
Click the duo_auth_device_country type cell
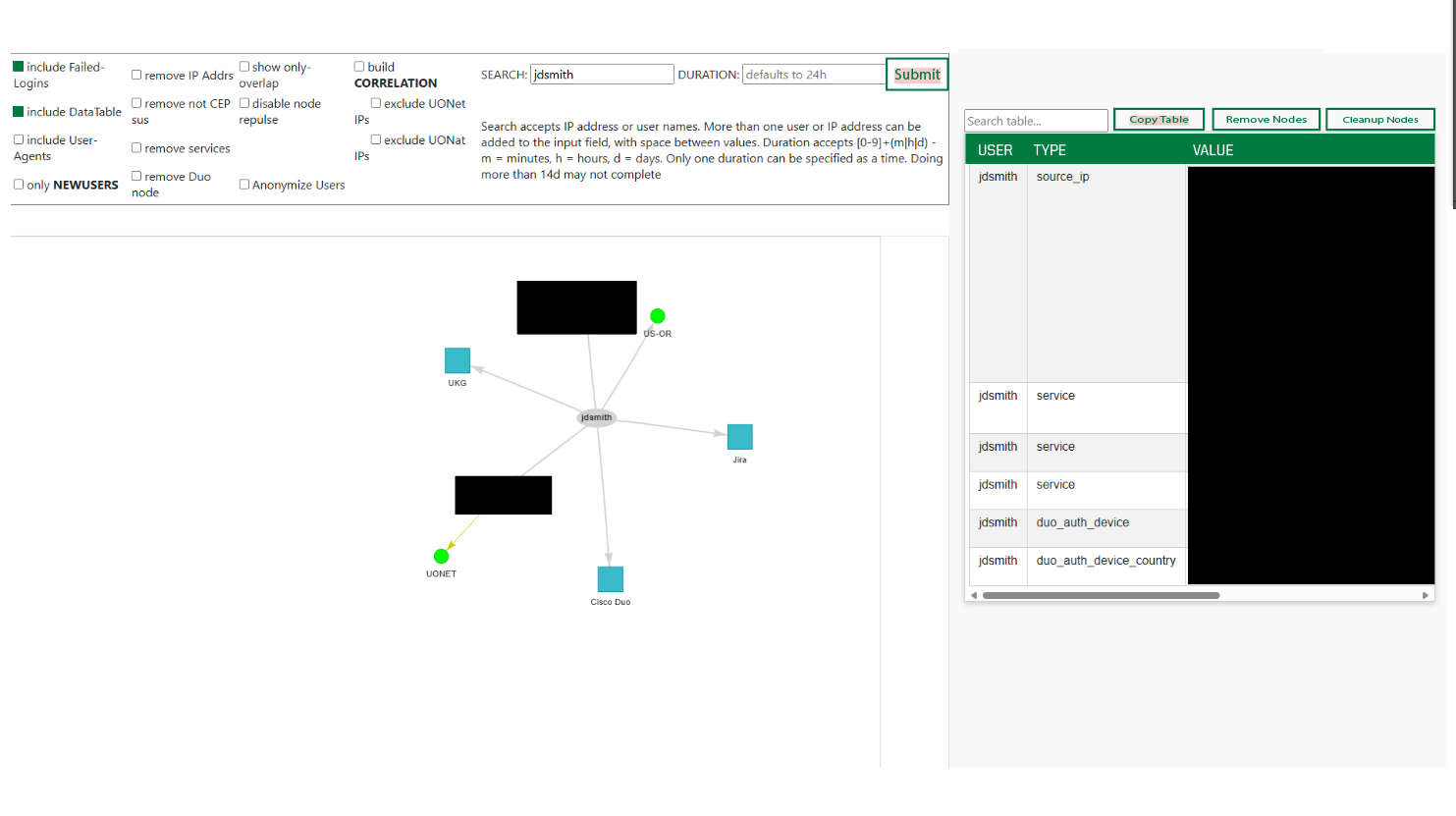click(x=1106, y=567)
